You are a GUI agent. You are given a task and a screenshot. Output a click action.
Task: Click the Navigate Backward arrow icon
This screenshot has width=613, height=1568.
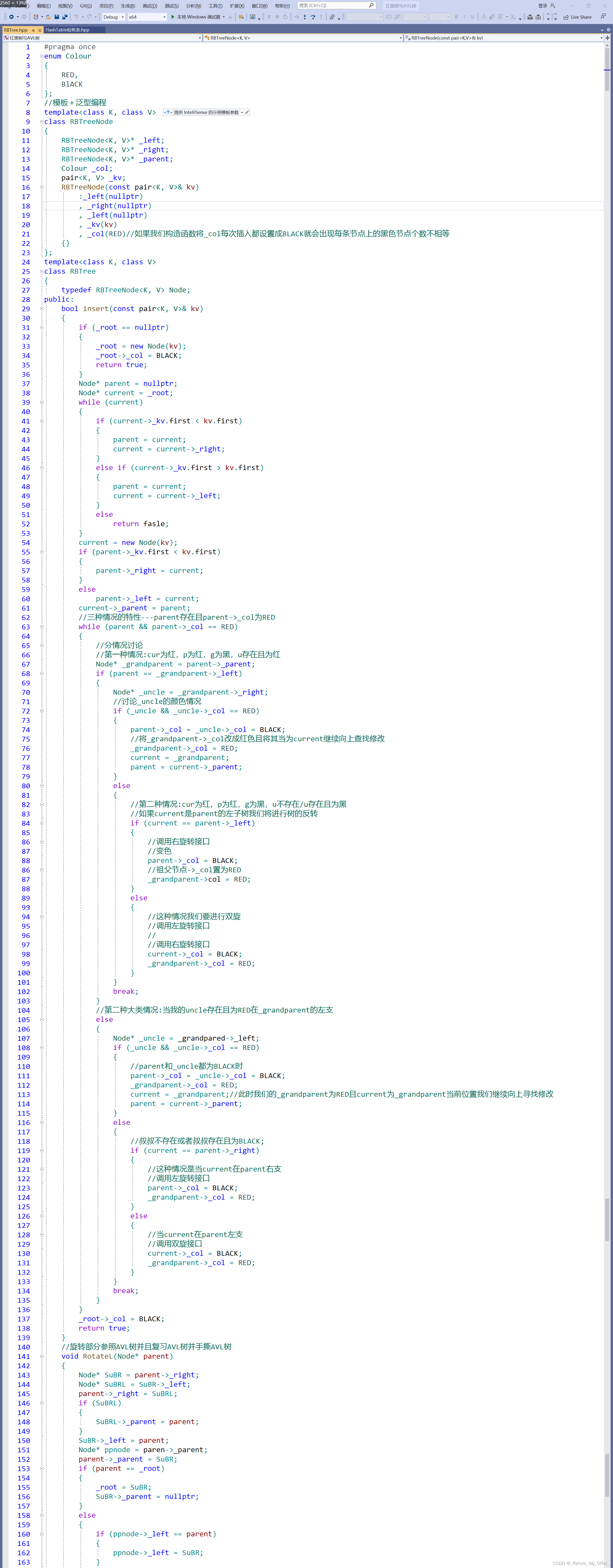click(11, 17)
